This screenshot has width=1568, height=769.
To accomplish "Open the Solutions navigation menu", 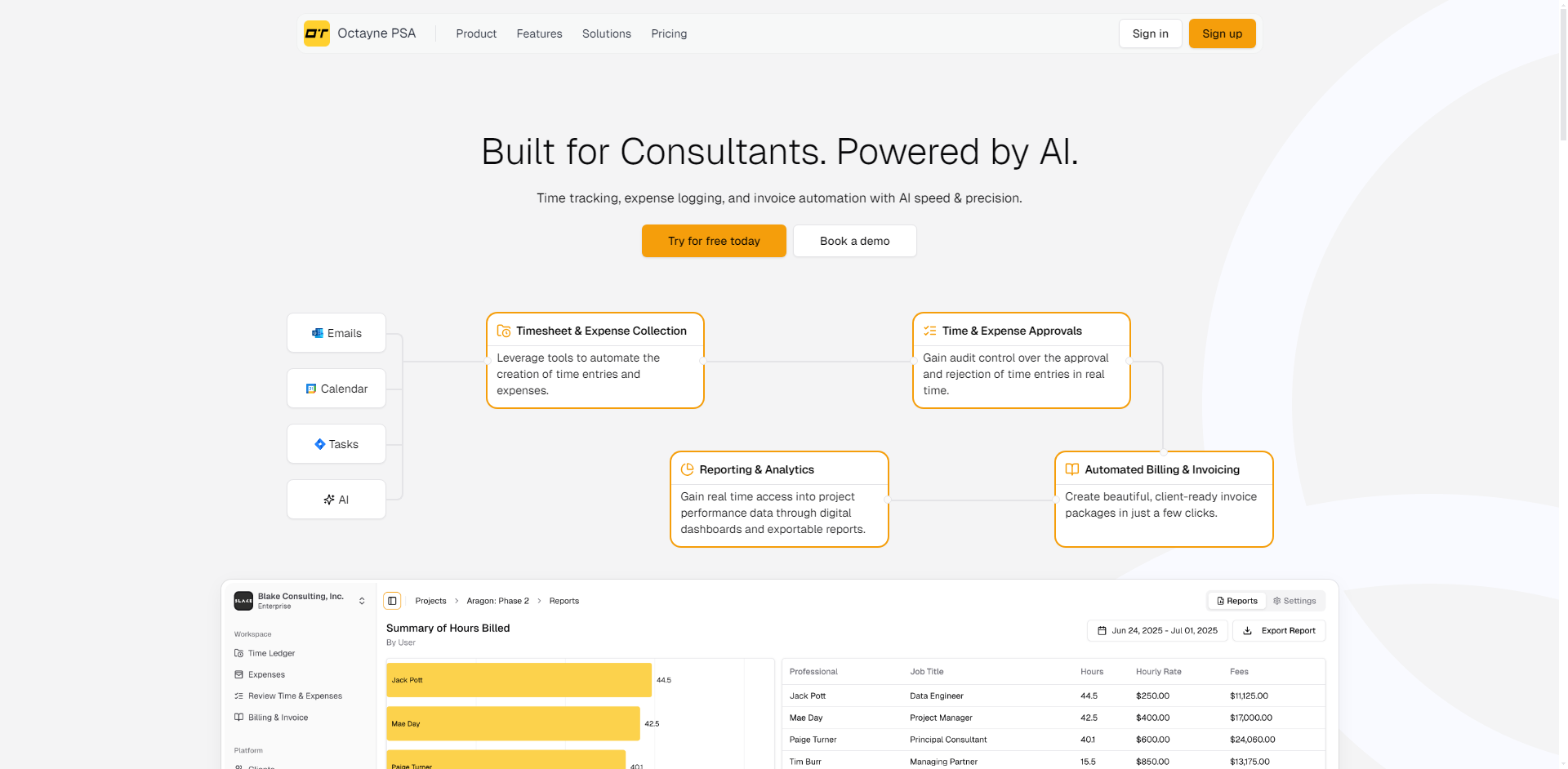I will [x=606, y=33].
